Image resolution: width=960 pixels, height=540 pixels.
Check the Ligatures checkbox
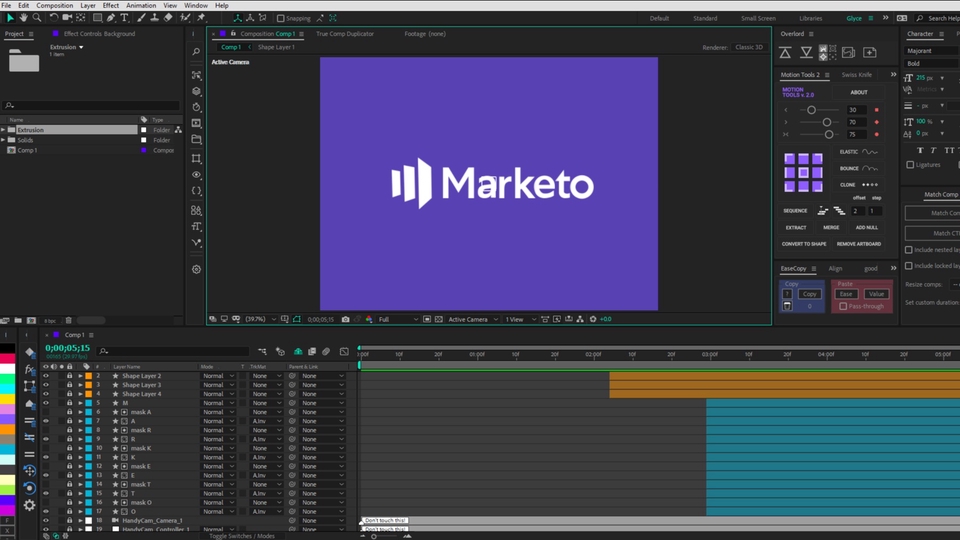click(x=910, y=165)
